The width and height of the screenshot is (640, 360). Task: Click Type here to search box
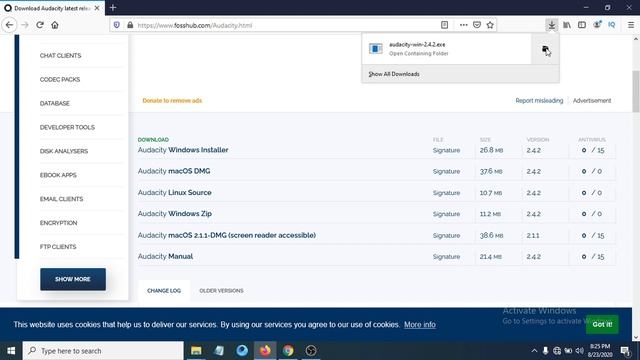pyautogui.click(x=103, y=351)
